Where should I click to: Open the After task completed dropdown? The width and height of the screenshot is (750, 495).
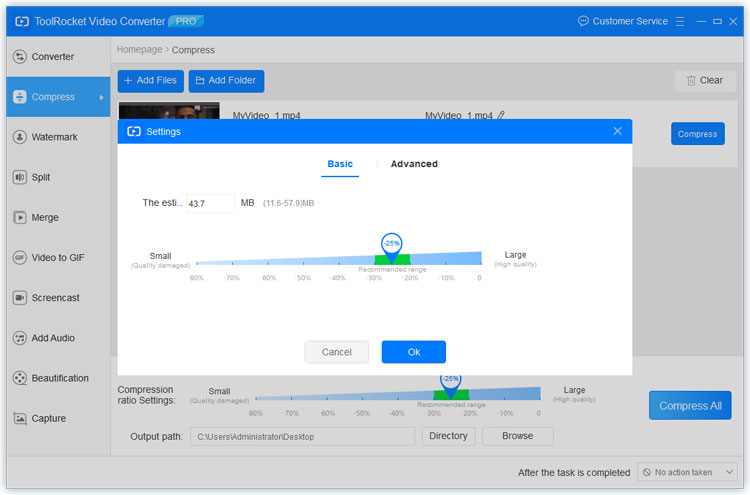click(x=687, y=472)
